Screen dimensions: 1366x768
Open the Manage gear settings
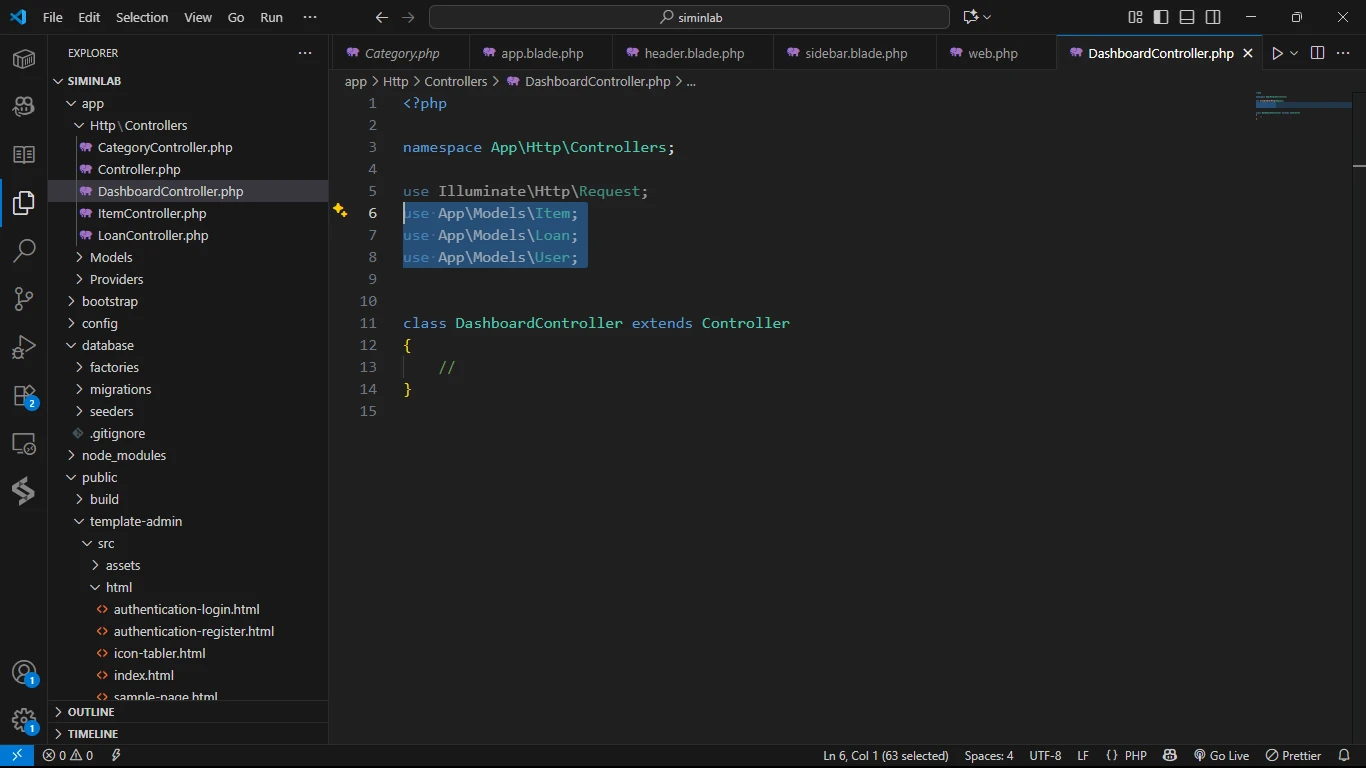coord(24,721)
